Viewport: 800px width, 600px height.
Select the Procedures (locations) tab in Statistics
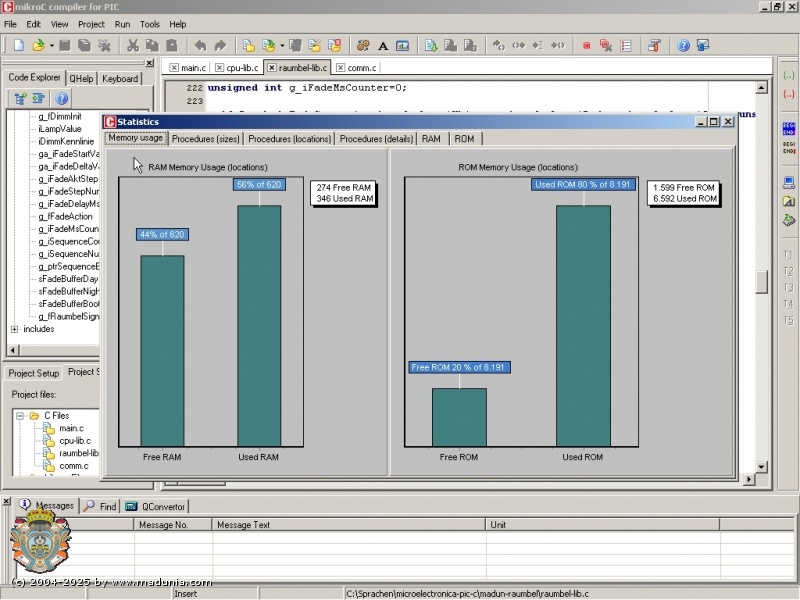(290, 139)
